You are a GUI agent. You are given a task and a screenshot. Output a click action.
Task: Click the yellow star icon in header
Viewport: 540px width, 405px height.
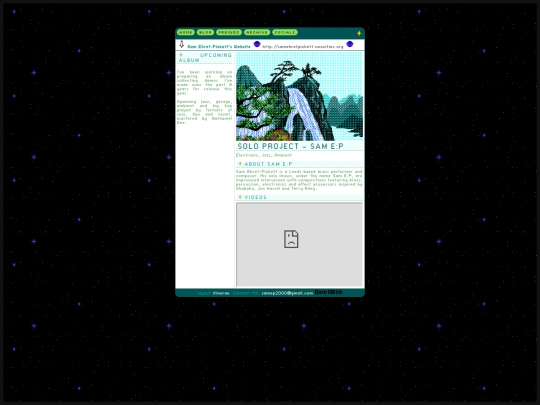point(359,33)
